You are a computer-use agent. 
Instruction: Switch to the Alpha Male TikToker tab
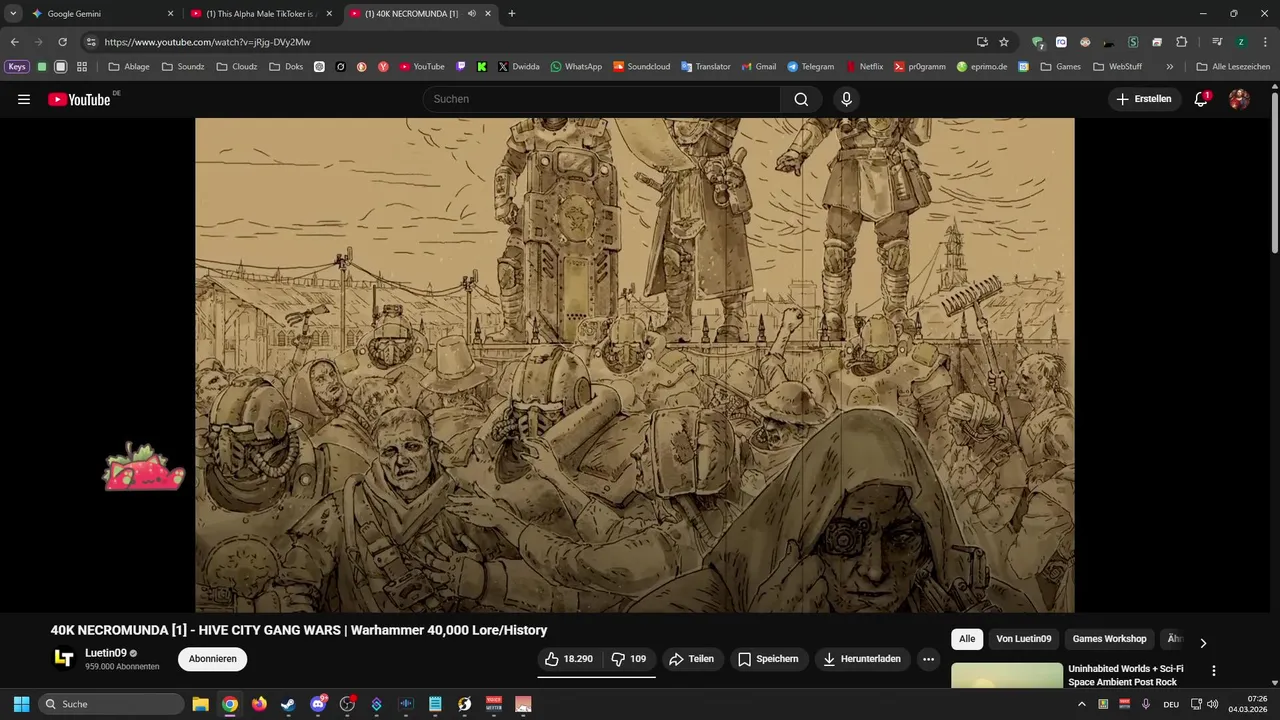click(260, 14)
